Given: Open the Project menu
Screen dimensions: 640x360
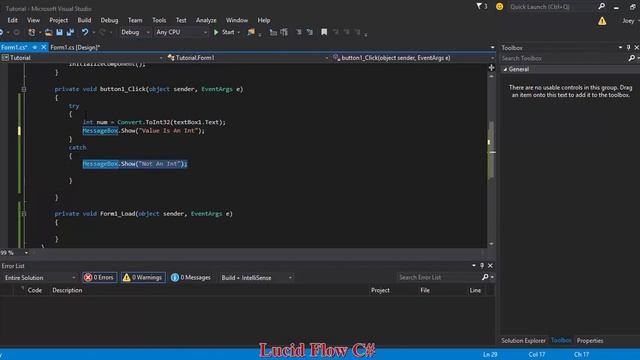Looking at the screenshot, I should [x=58, y=20].
